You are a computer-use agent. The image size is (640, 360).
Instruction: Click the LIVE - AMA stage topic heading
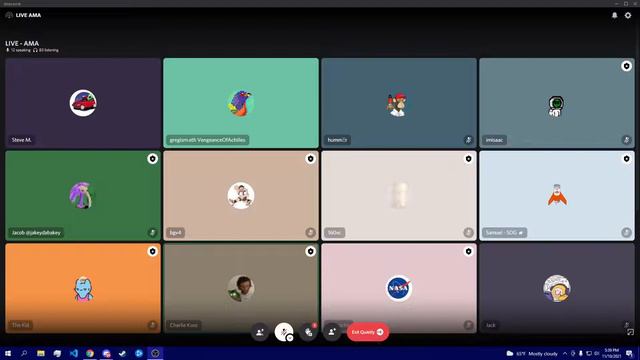[22, 43]
